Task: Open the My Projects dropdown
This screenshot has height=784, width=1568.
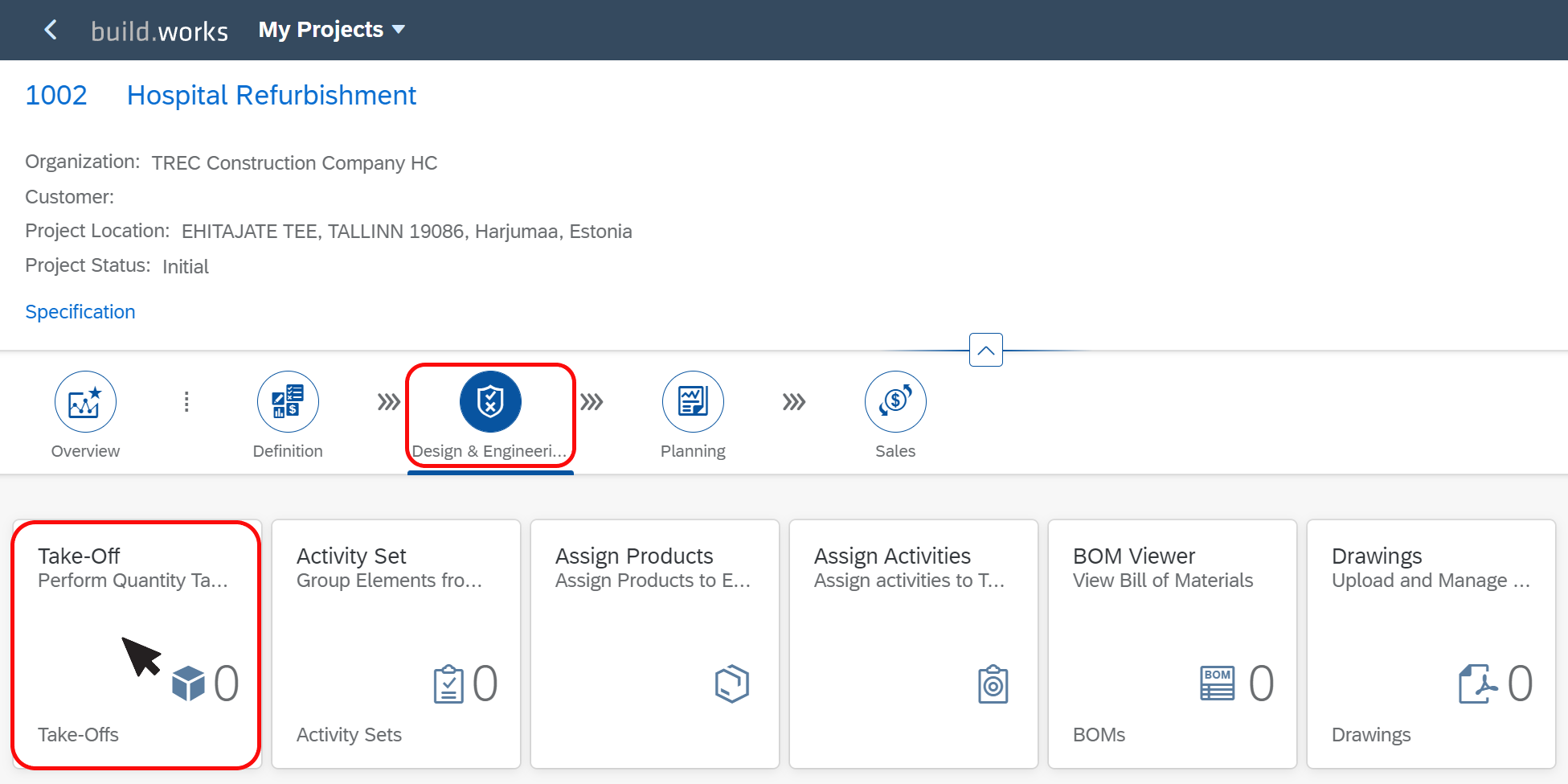Action: 331,30
